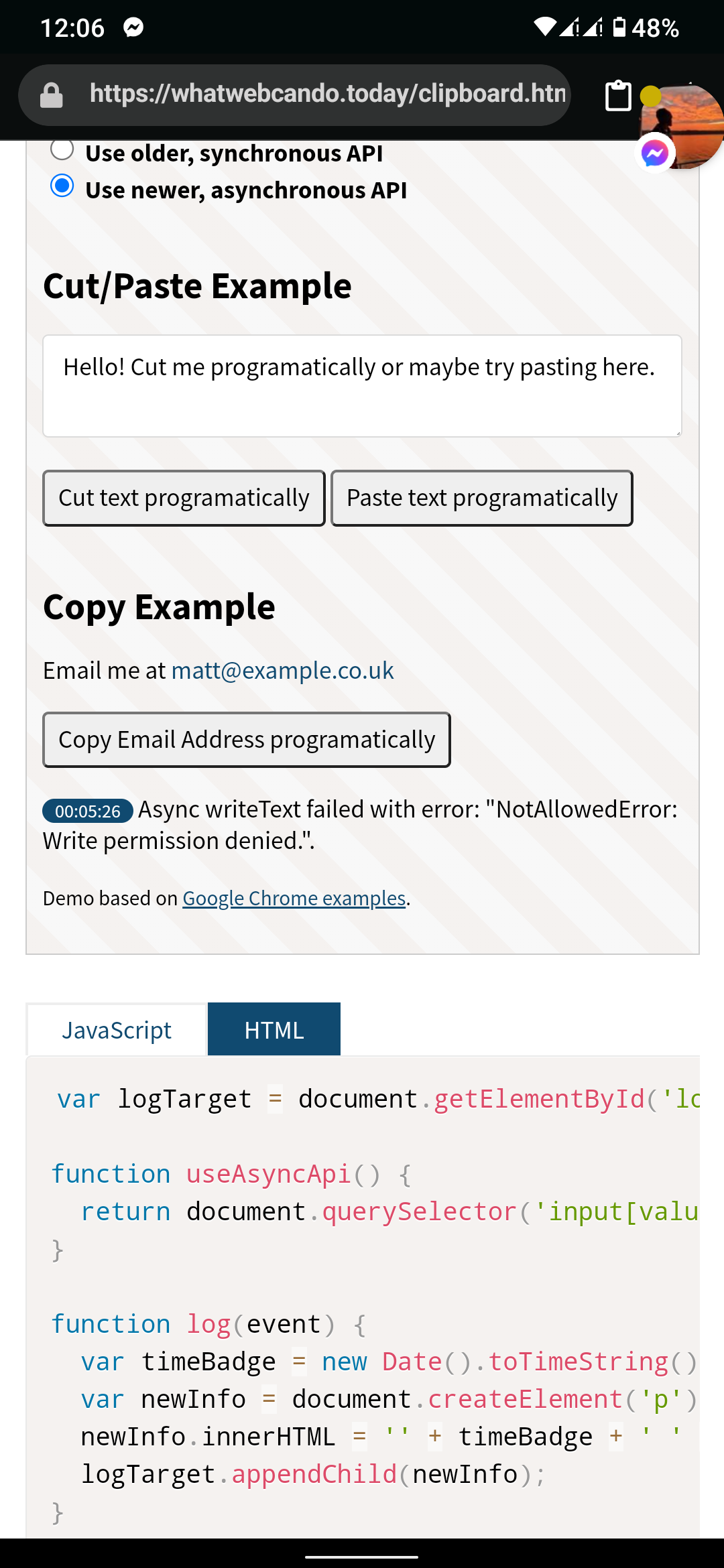Tap the Android home gesture bar
The width and height of the screenshot is (724, 1568).
coord(362,1557)
